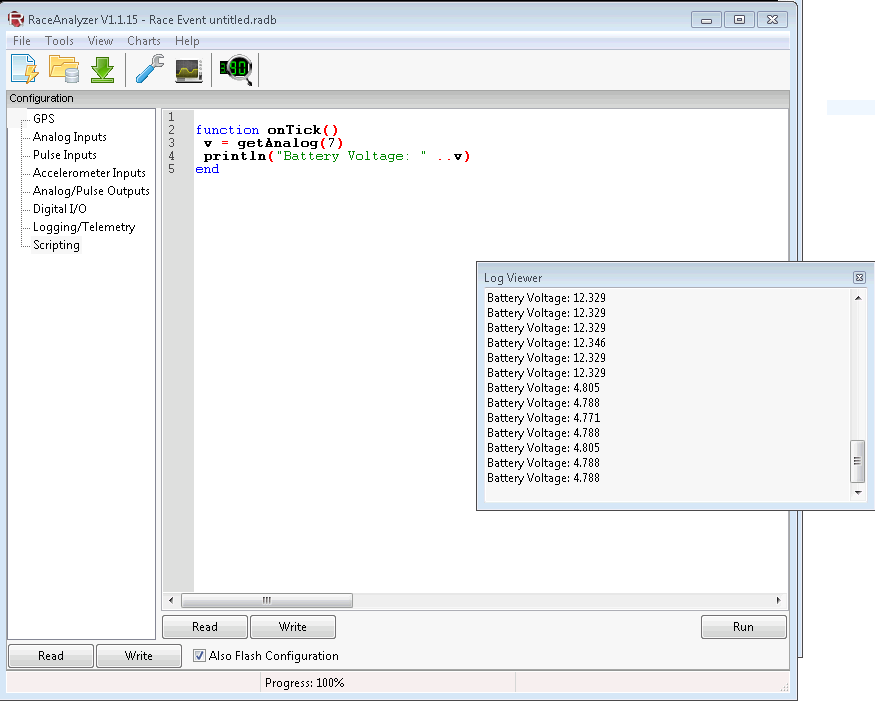Toggle Also Flash Configuration checkbox
This screenshot has width=875, height=702.
199,655
